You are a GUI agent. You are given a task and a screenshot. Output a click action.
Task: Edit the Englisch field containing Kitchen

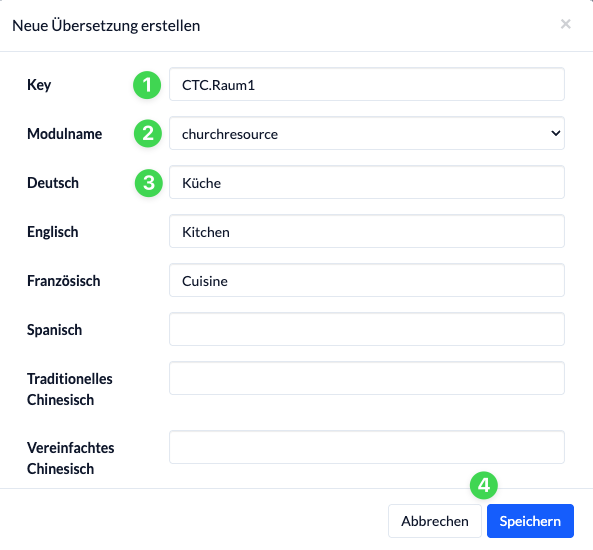click(367, 231)
